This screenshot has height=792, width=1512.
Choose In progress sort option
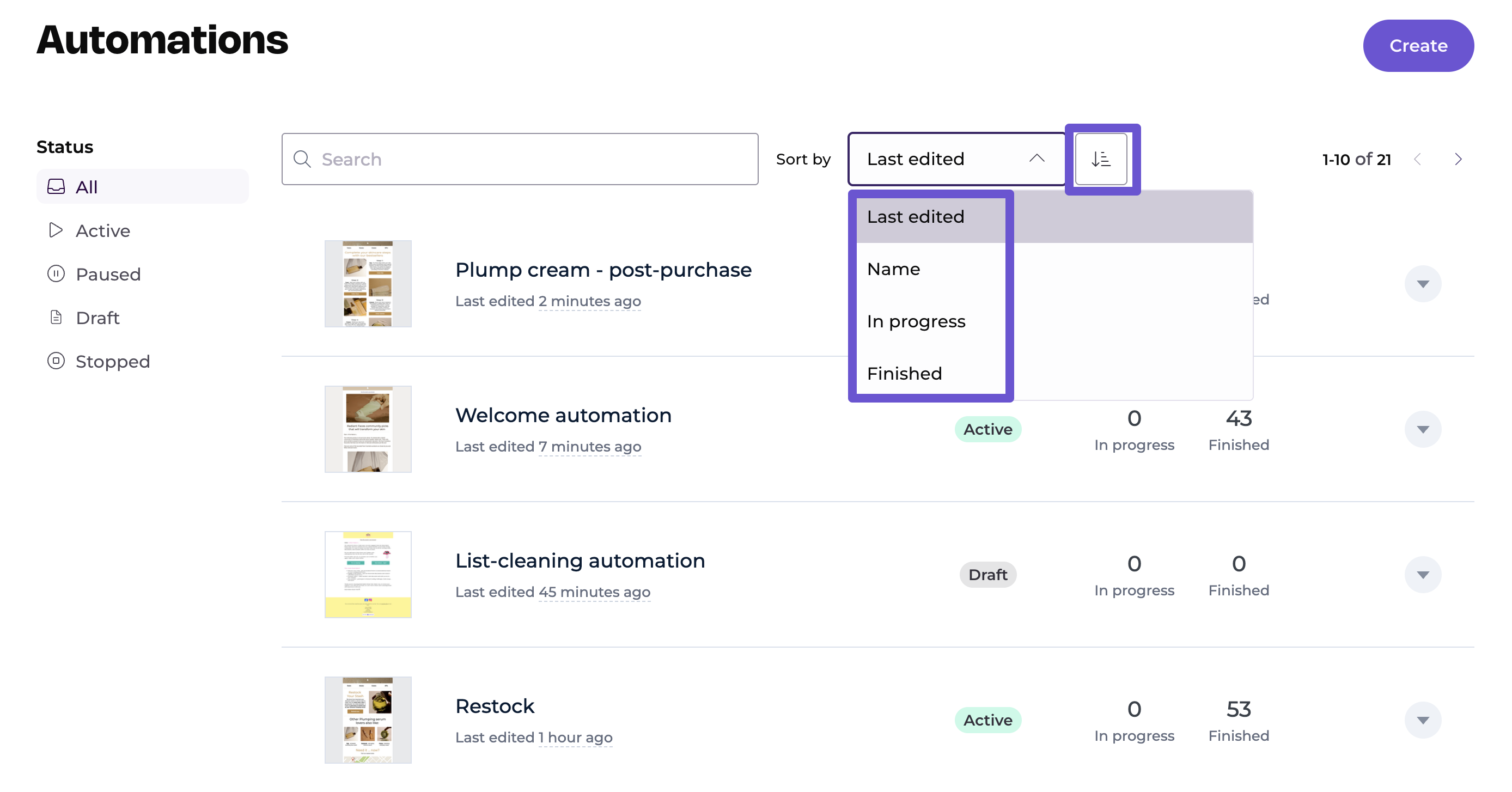click(x=916, y=321)
